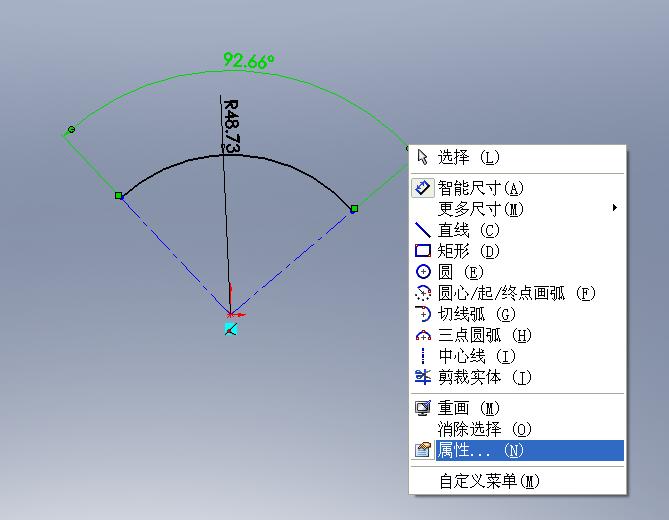This screenshot has height=520, width=669.
Task: Click the Trim Entities icon next to 剪裁实体
Action: [423, 377]
